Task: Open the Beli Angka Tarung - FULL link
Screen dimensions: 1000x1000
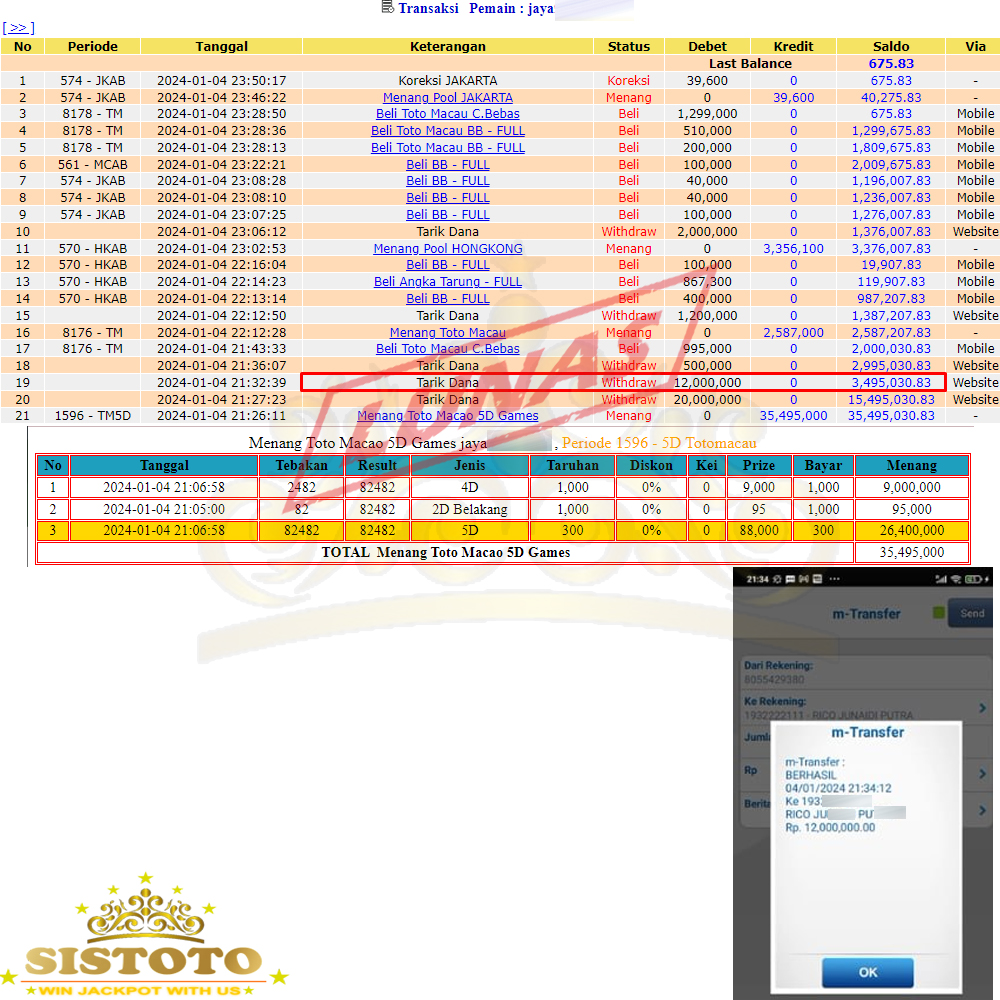Action: [447, 282]
